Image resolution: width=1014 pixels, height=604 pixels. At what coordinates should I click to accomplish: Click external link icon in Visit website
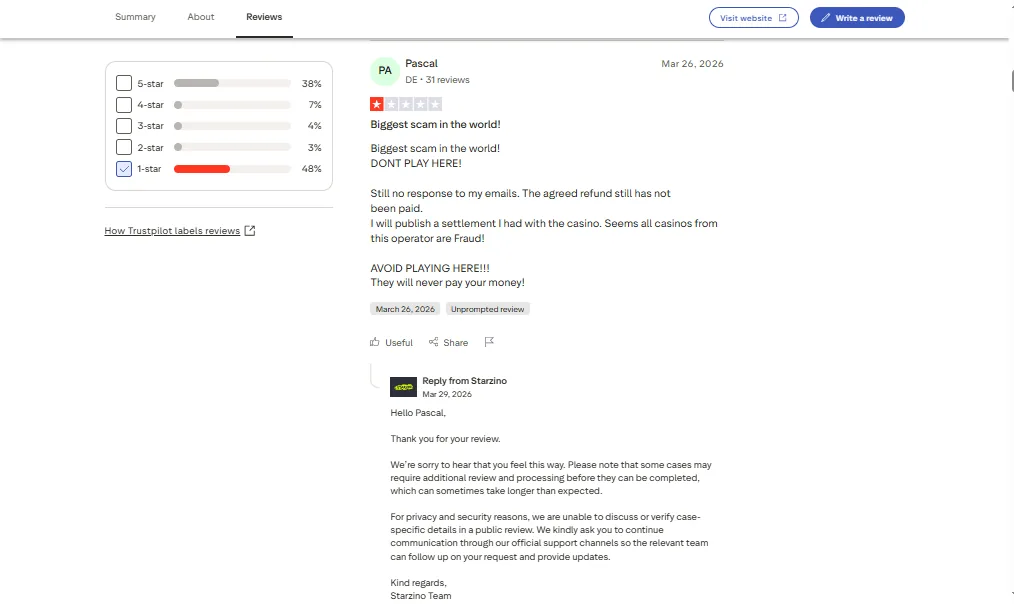click(x=782, y=17)
